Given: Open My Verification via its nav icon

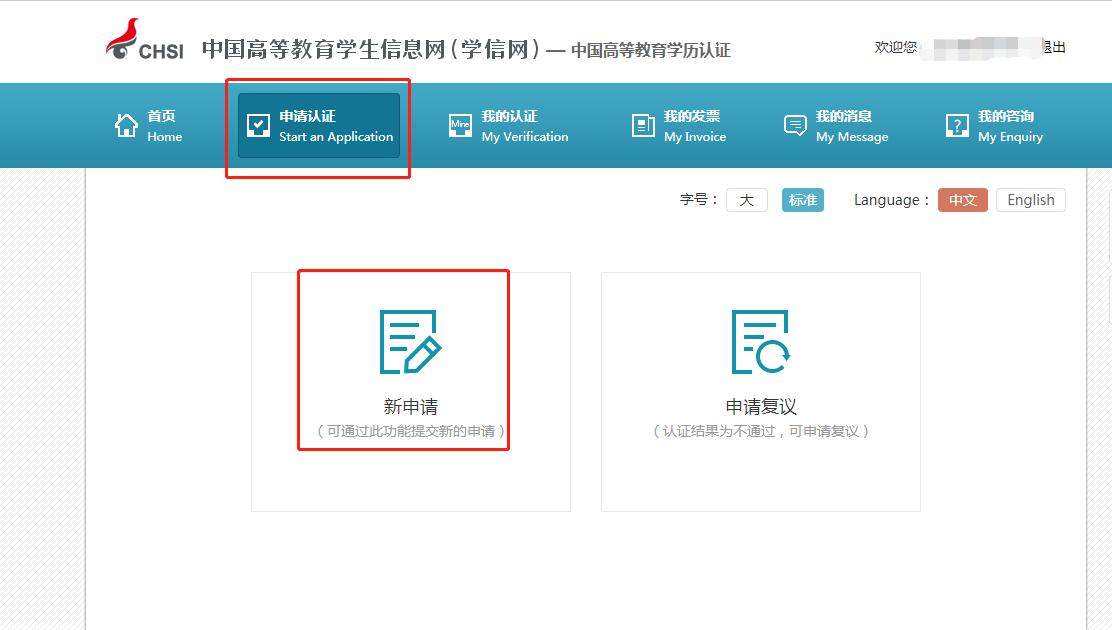Looking at the screenshot, I should [460, 125].
